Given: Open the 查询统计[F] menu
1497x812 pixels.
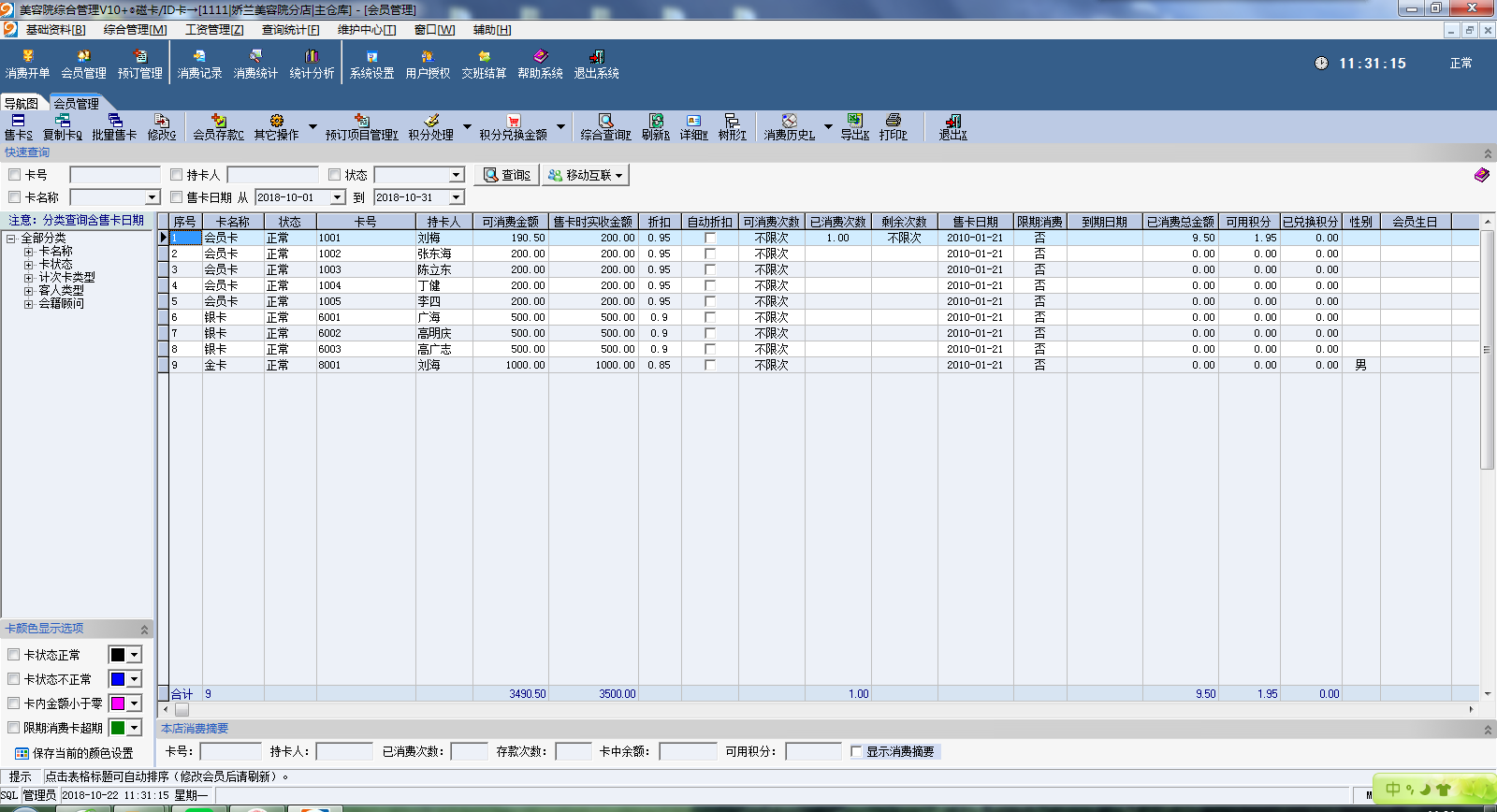Looking at the screenshot, I should pos(290,30).
